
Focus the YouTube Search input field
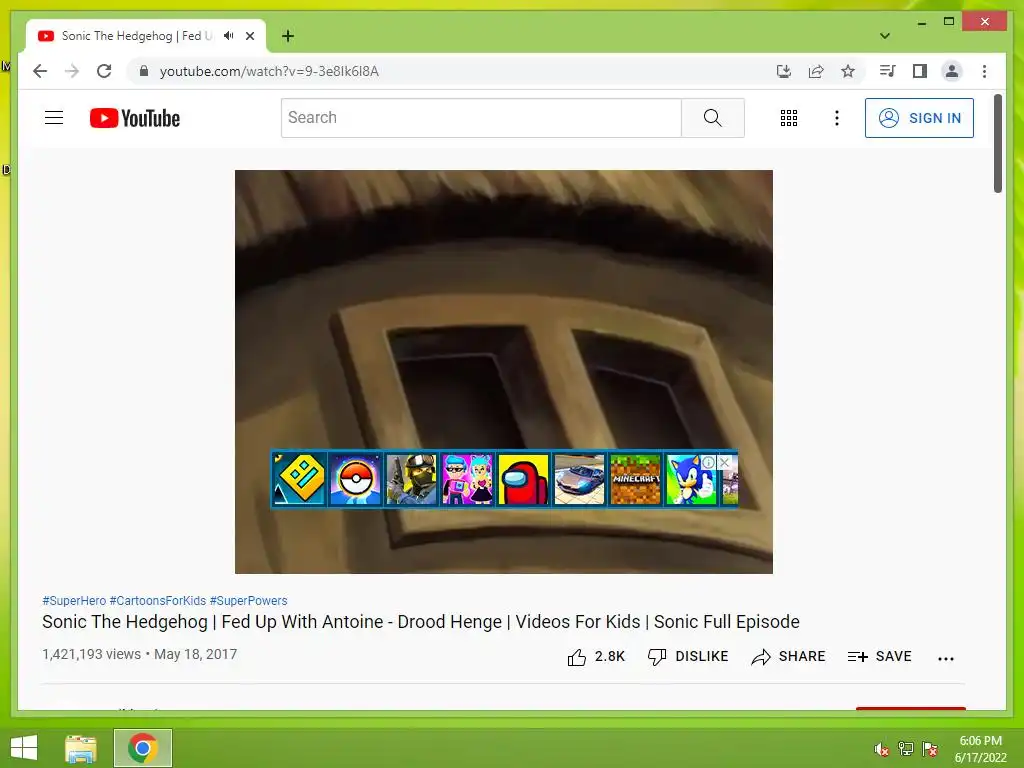coord(481,118)
